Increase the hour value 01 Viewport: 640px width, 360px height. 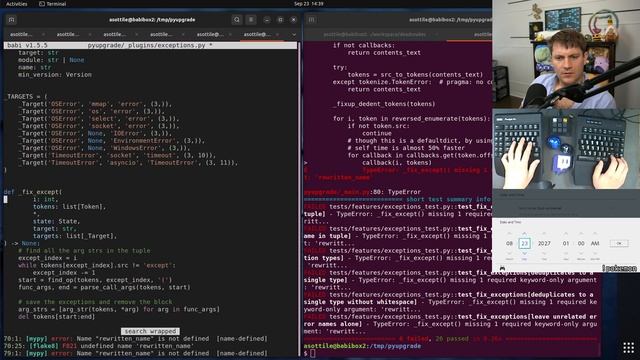coord(566,233)
